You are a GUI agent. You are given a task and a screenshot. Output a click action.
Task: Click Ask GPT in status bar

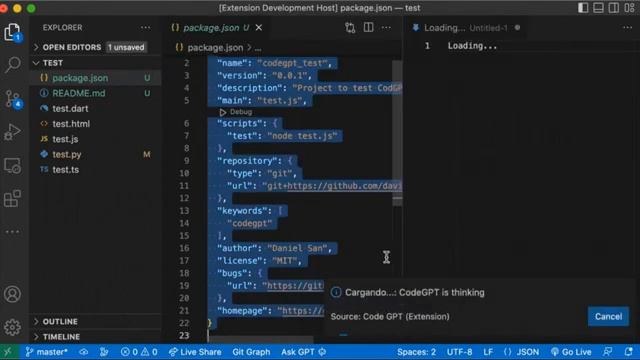(x=303, y=352)
